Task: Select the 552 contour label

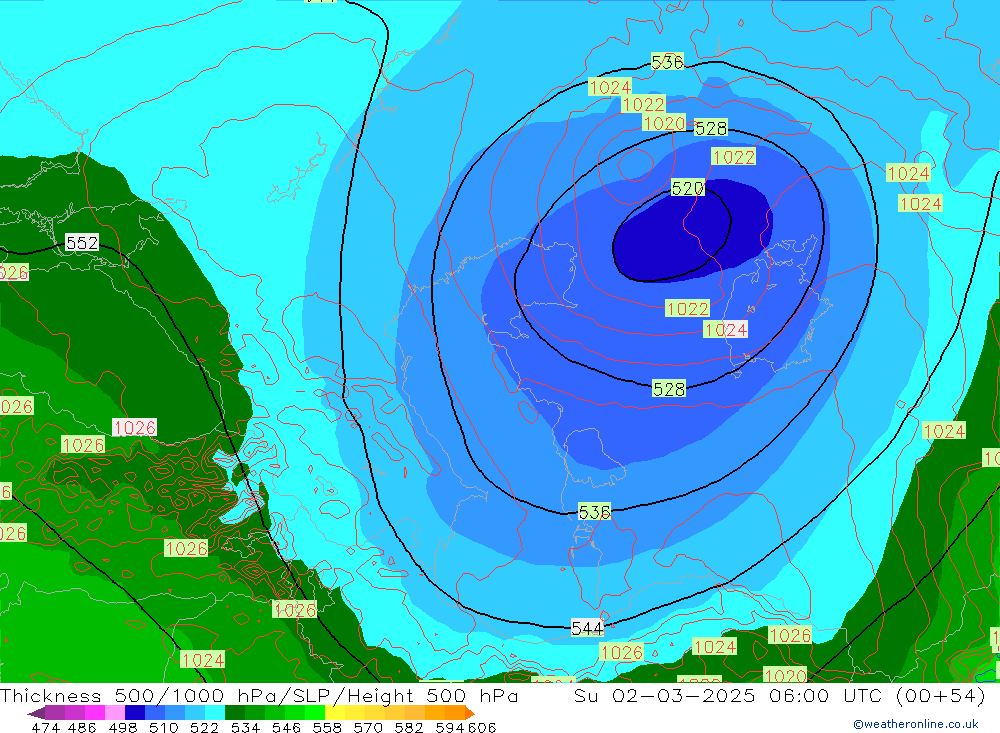Action: pos(82,243)
